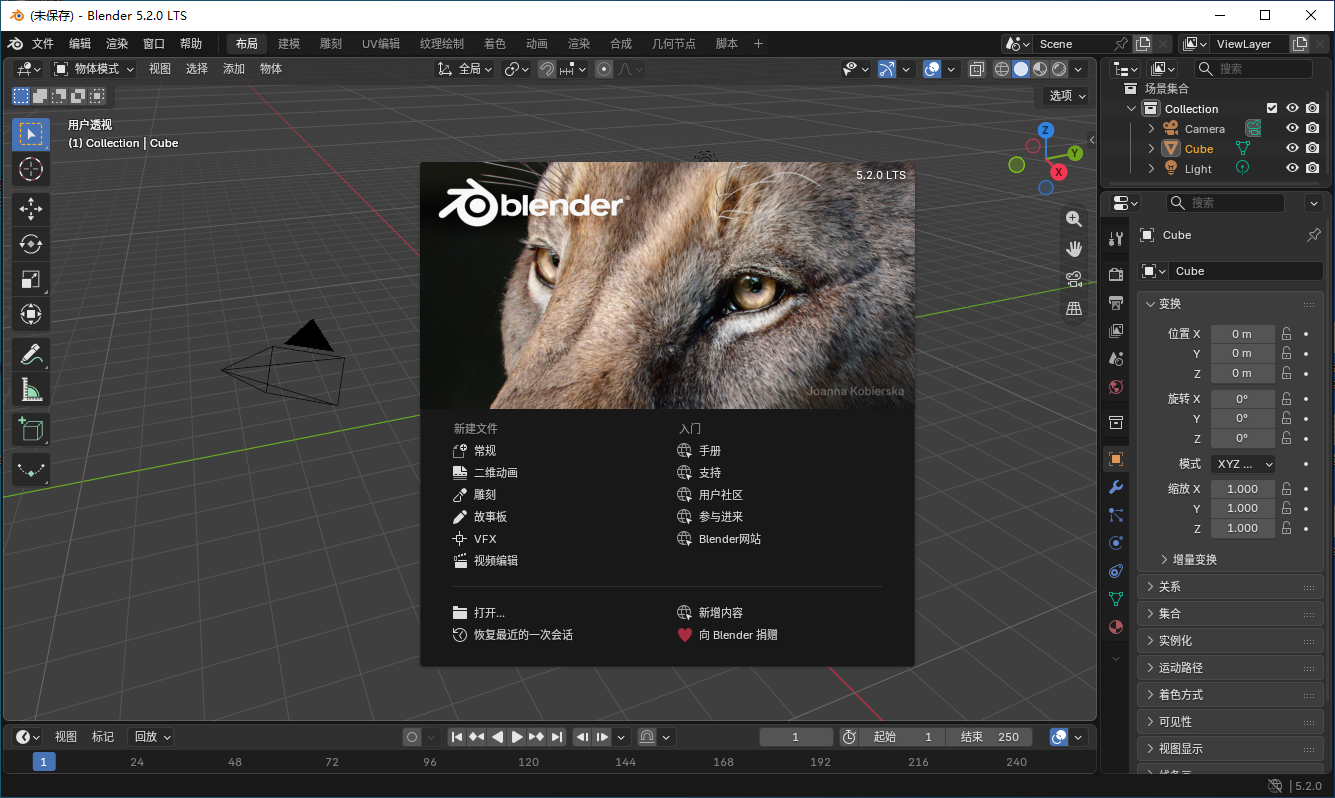Open the 文件 menu
Image resolution: width=1335 pixels, height=798 pixels.
pos(43,44)
